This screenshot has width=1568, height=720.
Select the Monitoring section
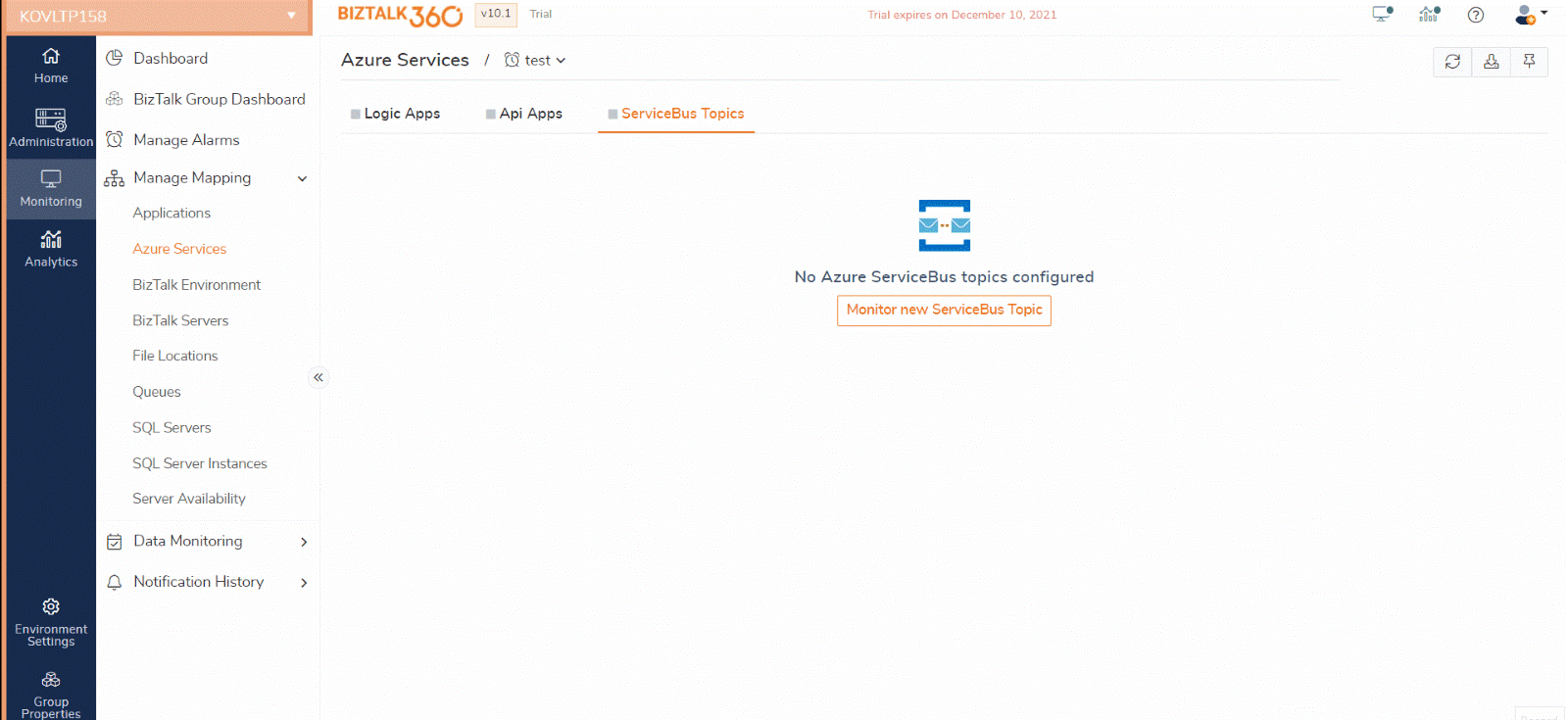pos(51,188)
